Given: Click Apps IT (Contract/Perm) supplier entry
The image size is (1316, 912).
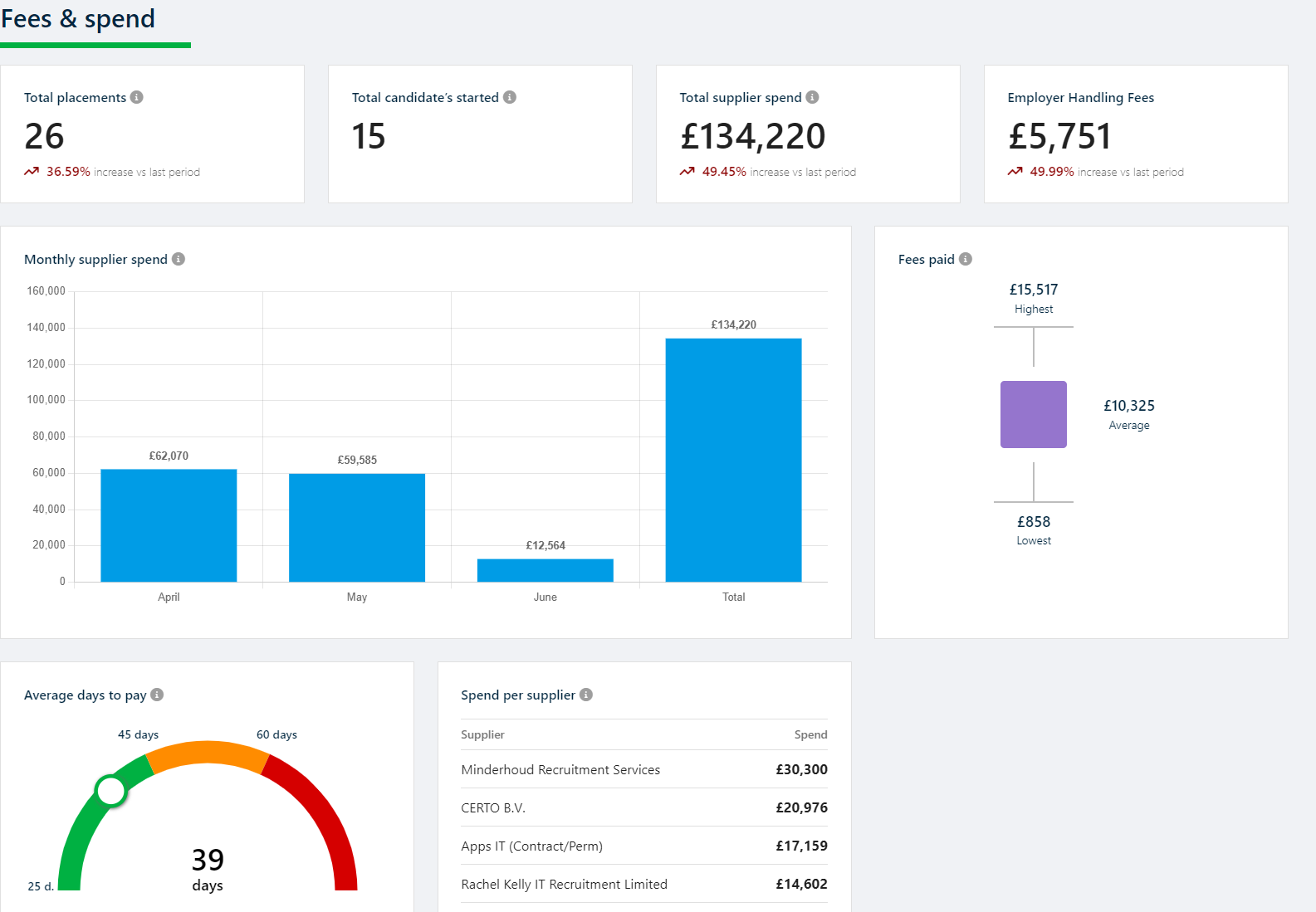Looking at the screenshot, I should pyautogui.click(x=531, y=846).
